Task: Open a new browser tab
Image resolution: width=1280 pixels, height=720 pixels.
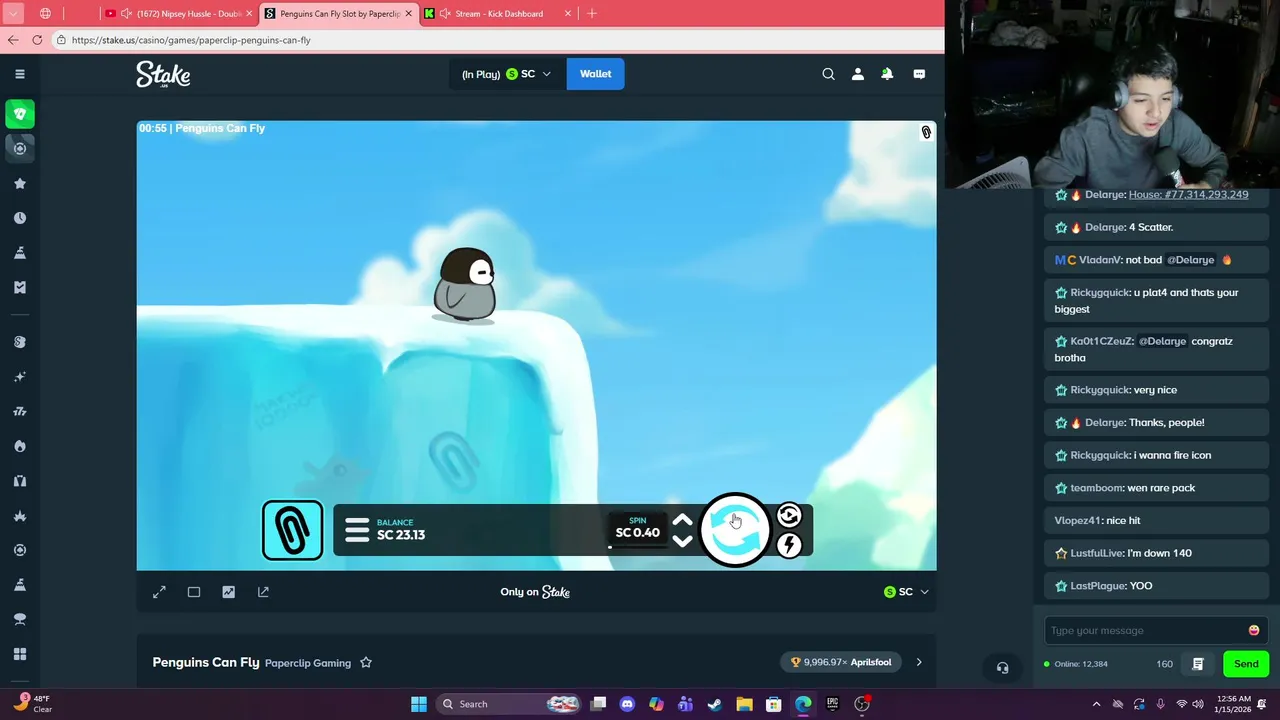Action: 592,14
